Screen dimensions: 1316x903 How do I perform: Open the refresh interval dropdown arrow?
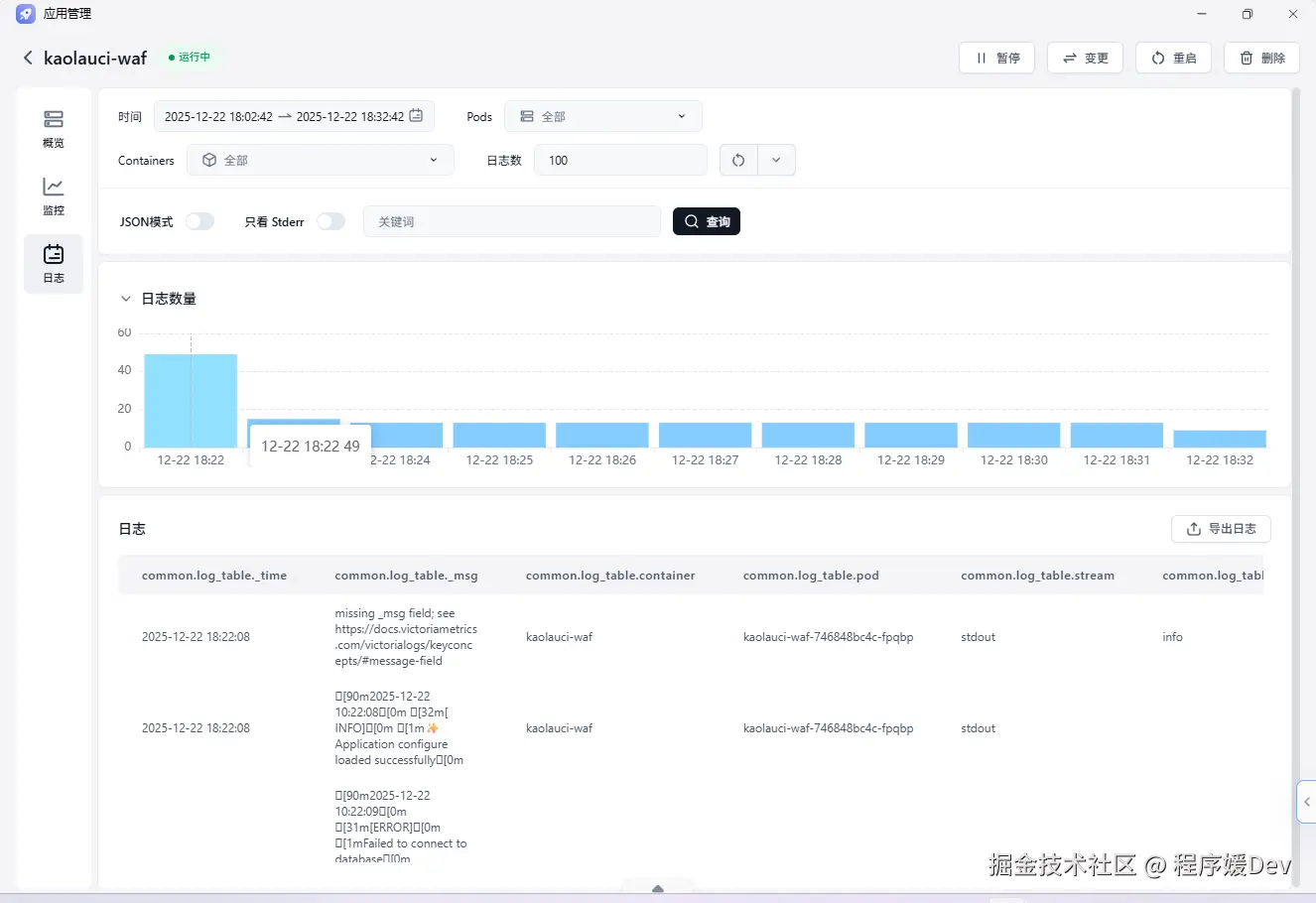click(x=776, y=160)
